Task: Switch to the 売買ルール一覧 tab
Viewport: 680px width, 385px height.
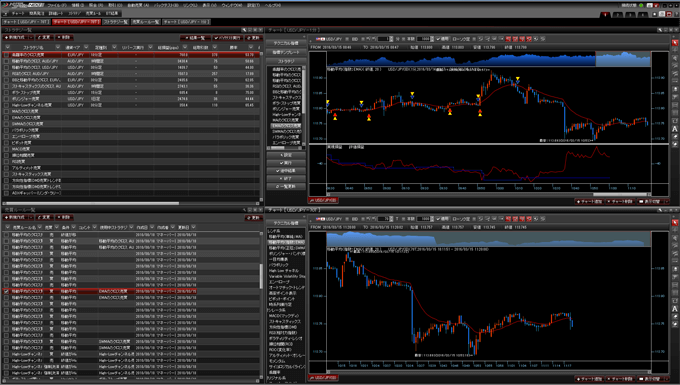Action: [x=145, y=22]
